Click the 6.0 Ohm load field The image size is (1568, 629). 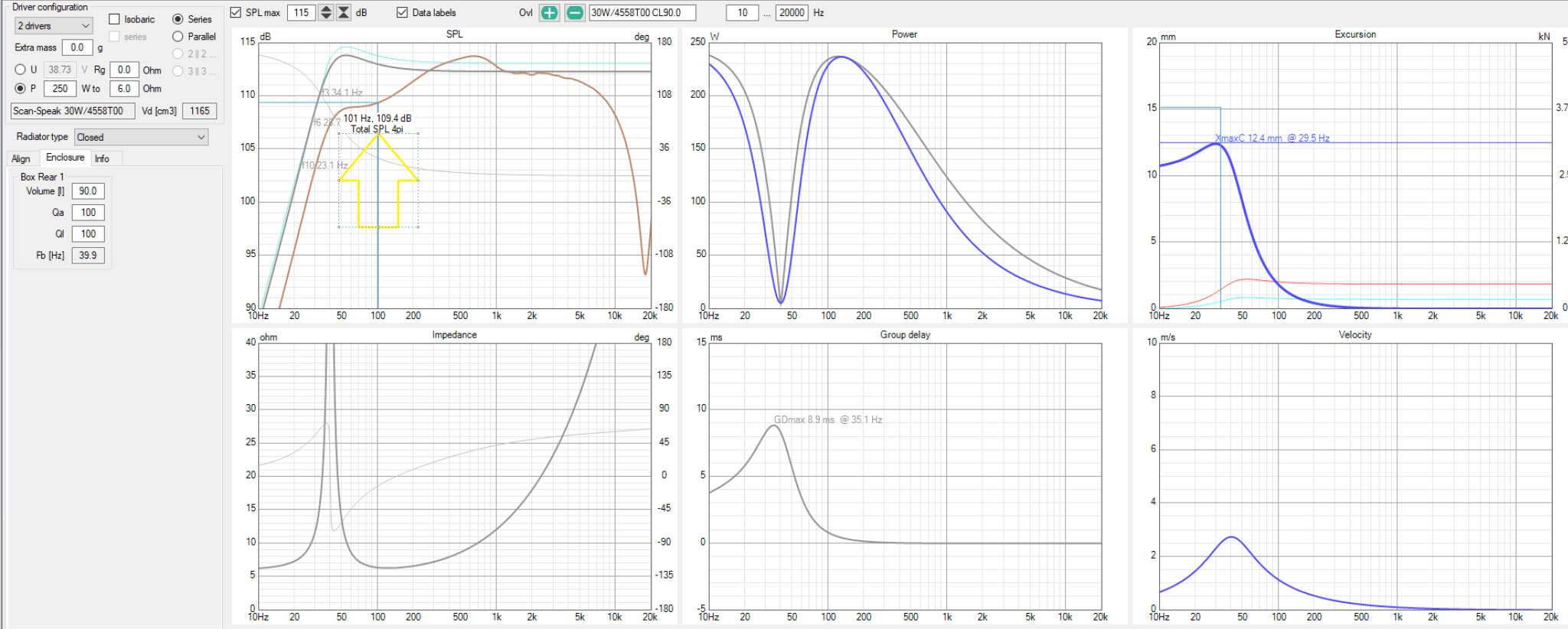pos(124,89)
